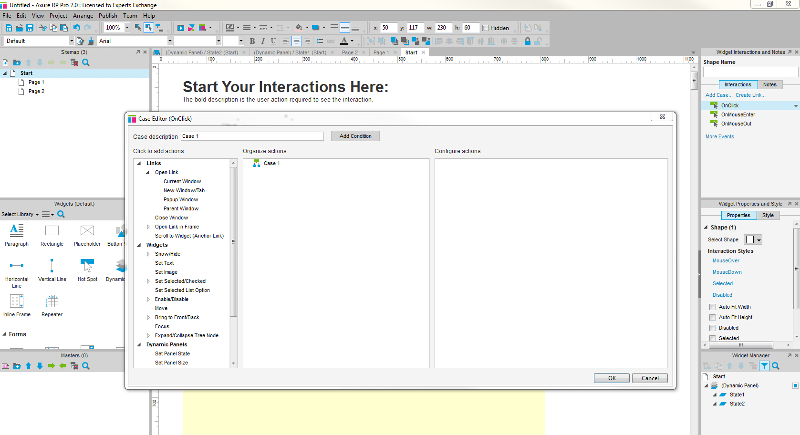Click the Lock widget padlock icon
800x435 pixels.
tap(528, 41)
